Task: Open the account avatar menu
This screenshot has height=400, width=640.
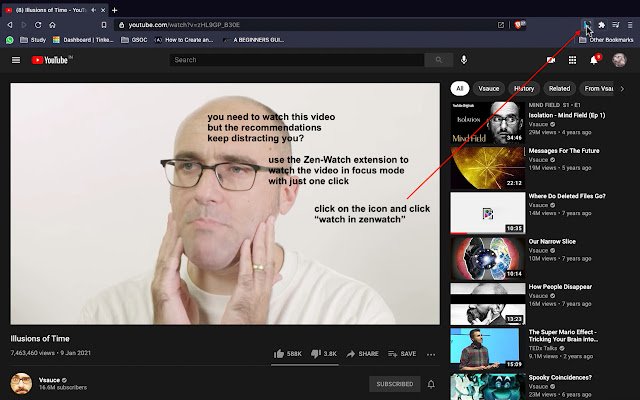Action: tap(619, 60)
